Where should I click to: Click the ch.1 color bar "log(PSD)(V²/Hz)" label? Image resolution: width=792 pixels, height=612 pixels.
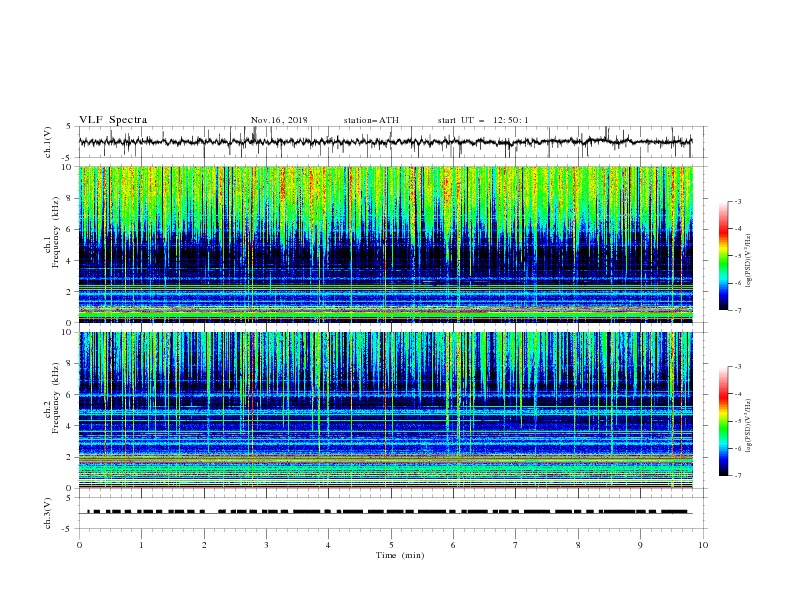point(749,261)
